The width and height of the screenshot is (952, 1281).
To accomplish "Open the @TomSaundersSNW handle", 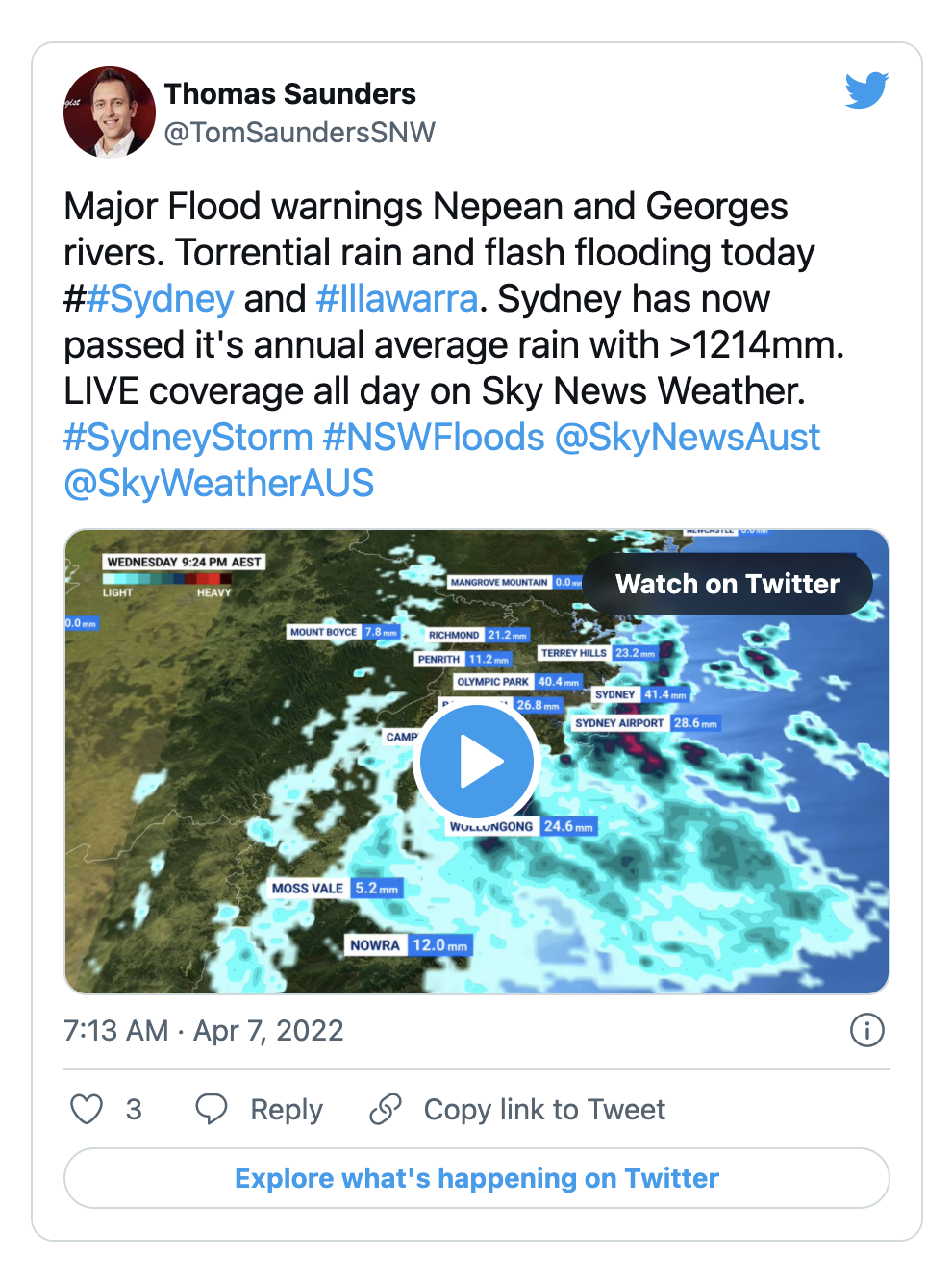I will [300, 132].
